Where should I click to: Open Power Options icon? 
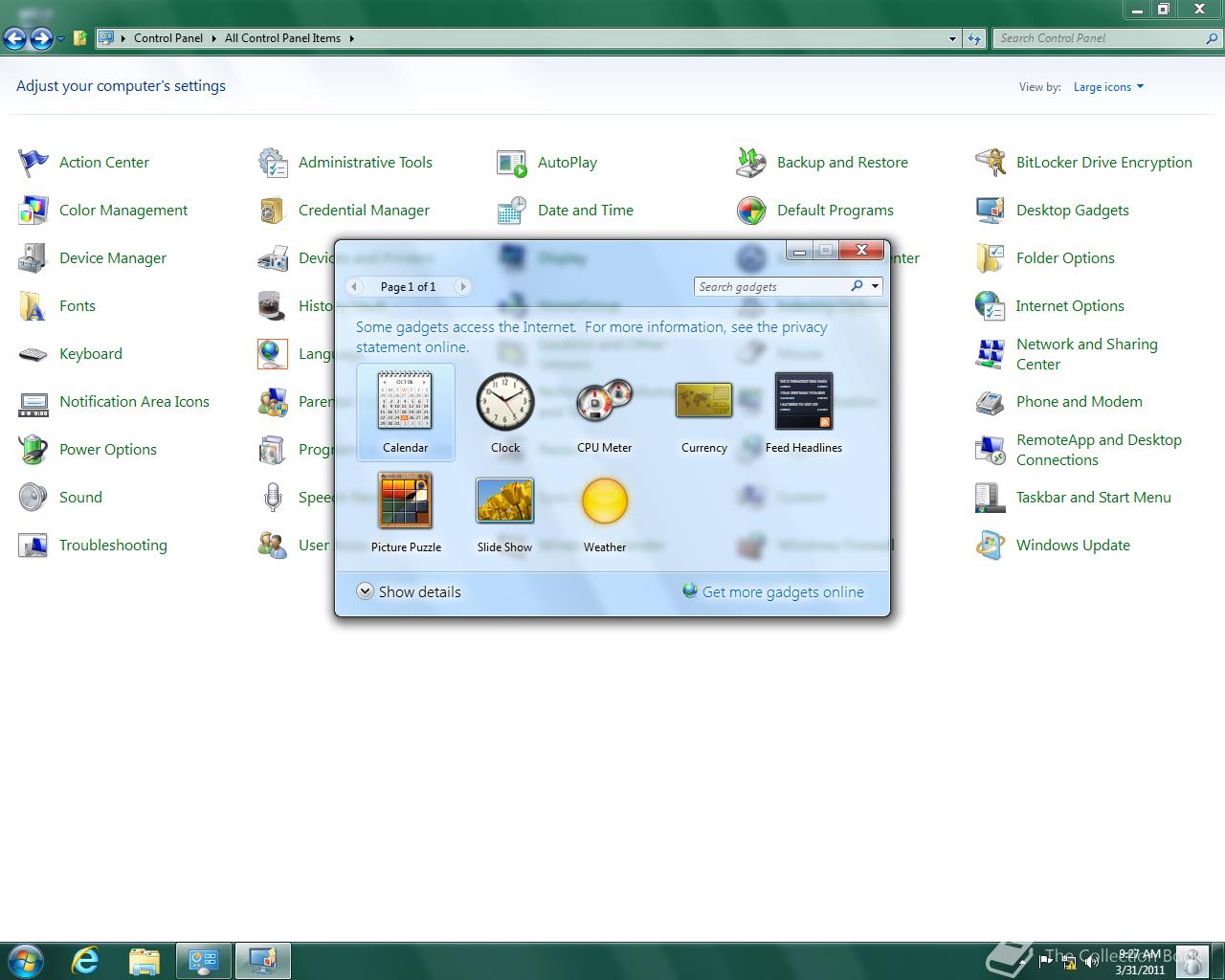coord(33,450)
